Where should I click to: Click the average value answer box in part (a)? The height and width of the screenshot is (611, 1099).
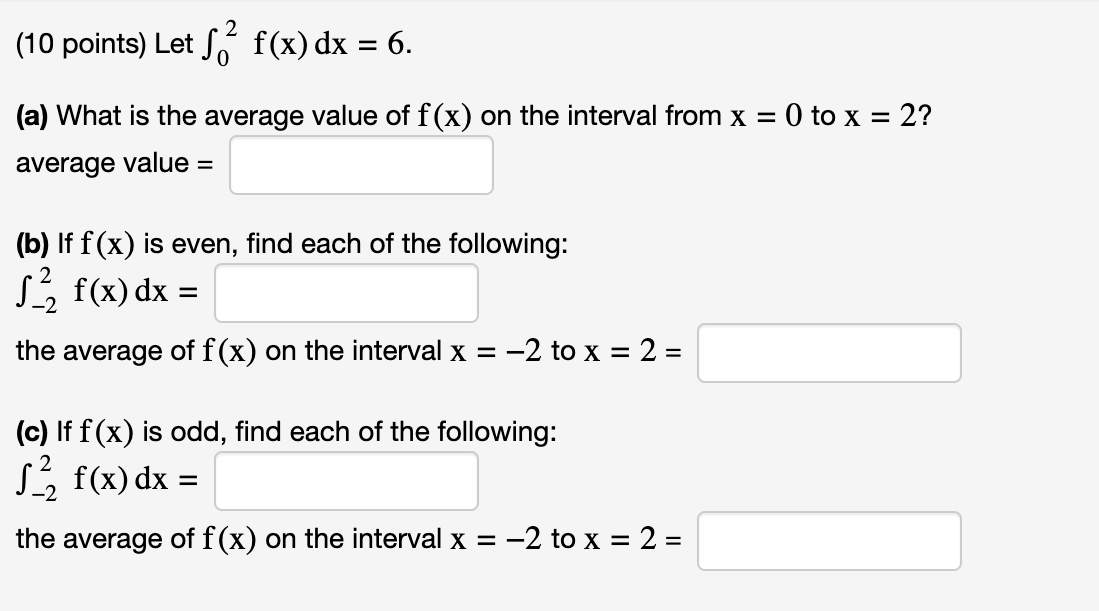[x=360, y=164]
